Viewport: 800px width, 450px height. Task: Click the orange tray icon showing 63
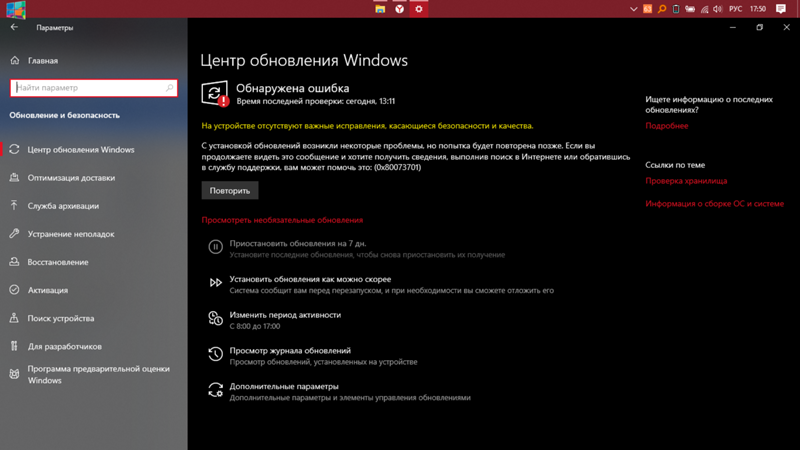click(647, 9)
